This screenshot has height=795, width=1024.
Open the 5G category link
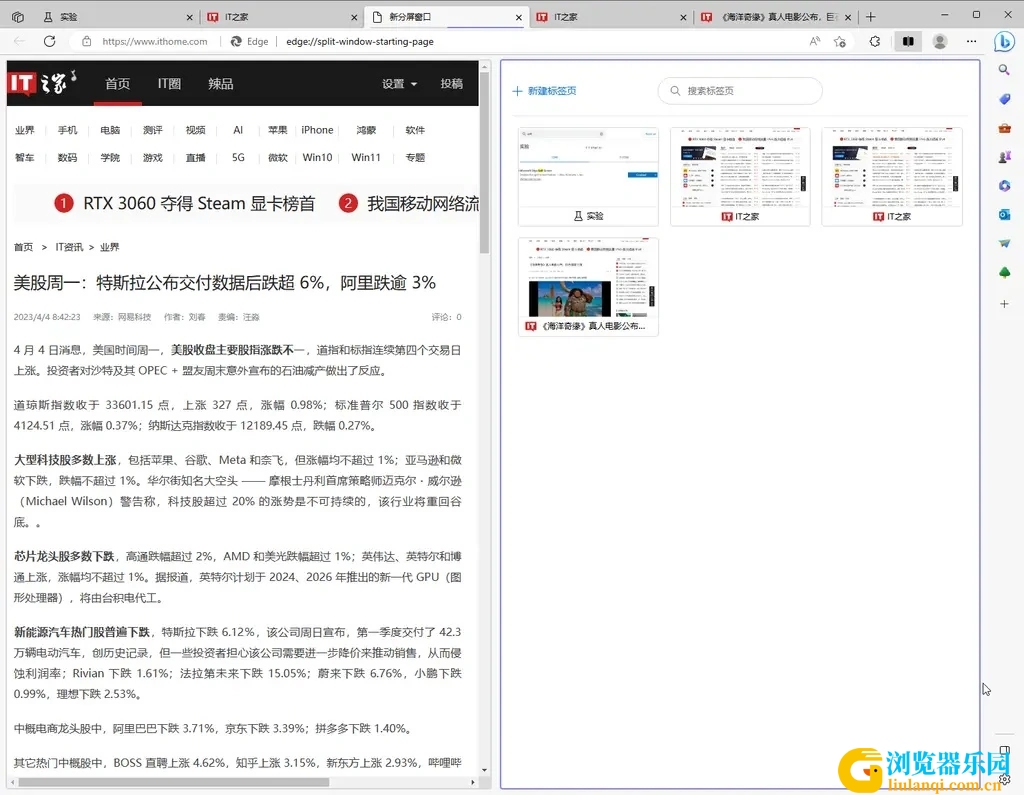(x=238, y=157)
